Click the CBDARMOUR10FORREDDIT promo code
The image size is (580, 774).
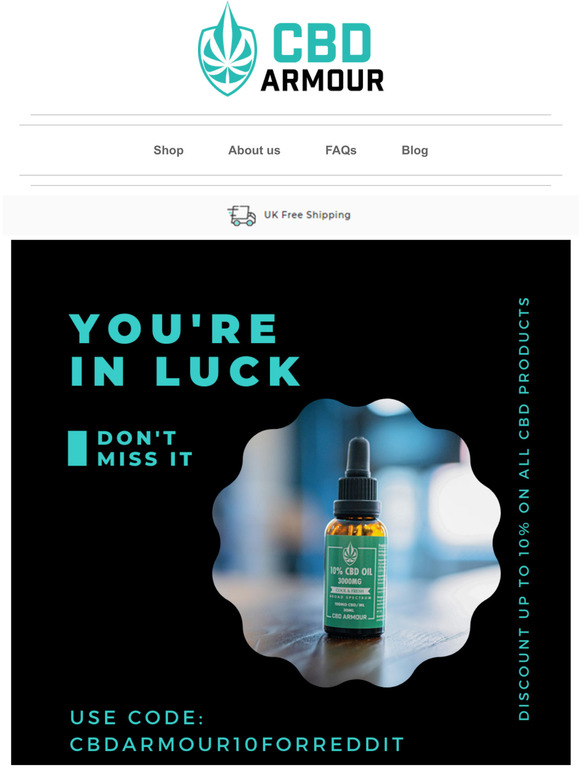pyautogui.click(x=237, y=744)
